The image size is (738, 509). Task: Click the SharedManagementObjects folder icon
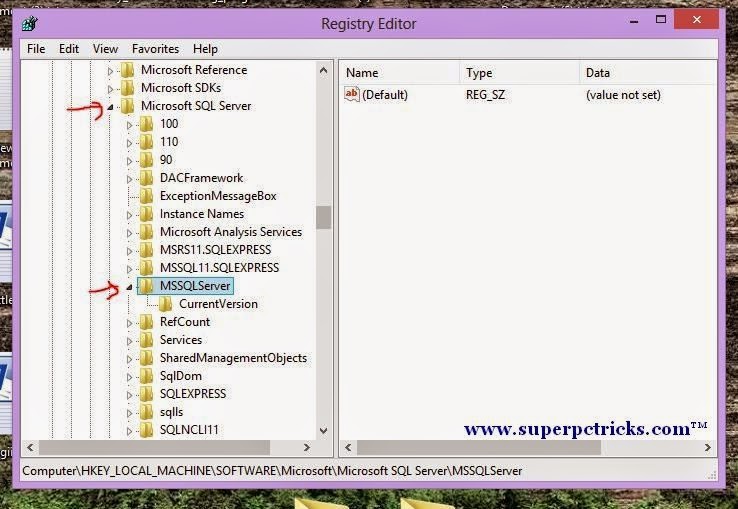146,358
